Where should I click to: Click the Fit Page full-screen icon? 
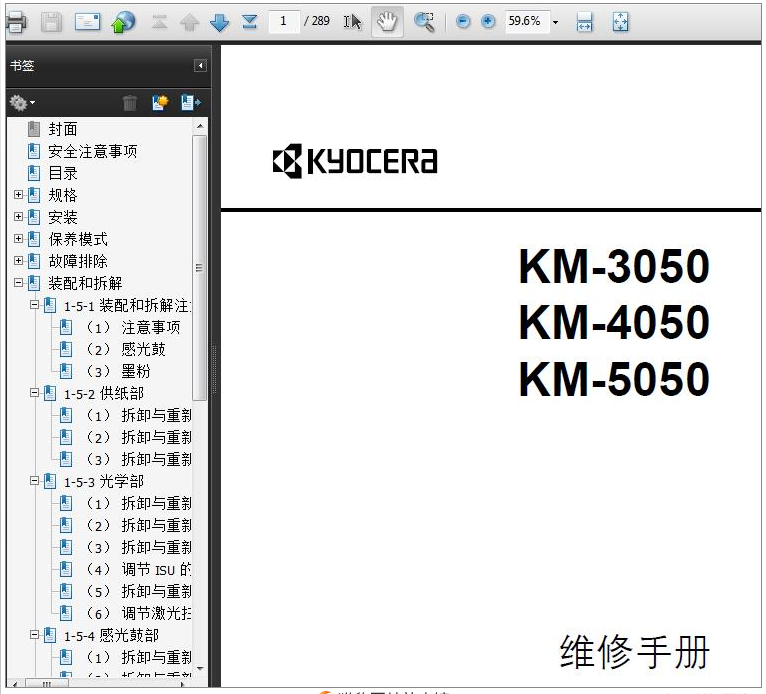click(620, 22)
